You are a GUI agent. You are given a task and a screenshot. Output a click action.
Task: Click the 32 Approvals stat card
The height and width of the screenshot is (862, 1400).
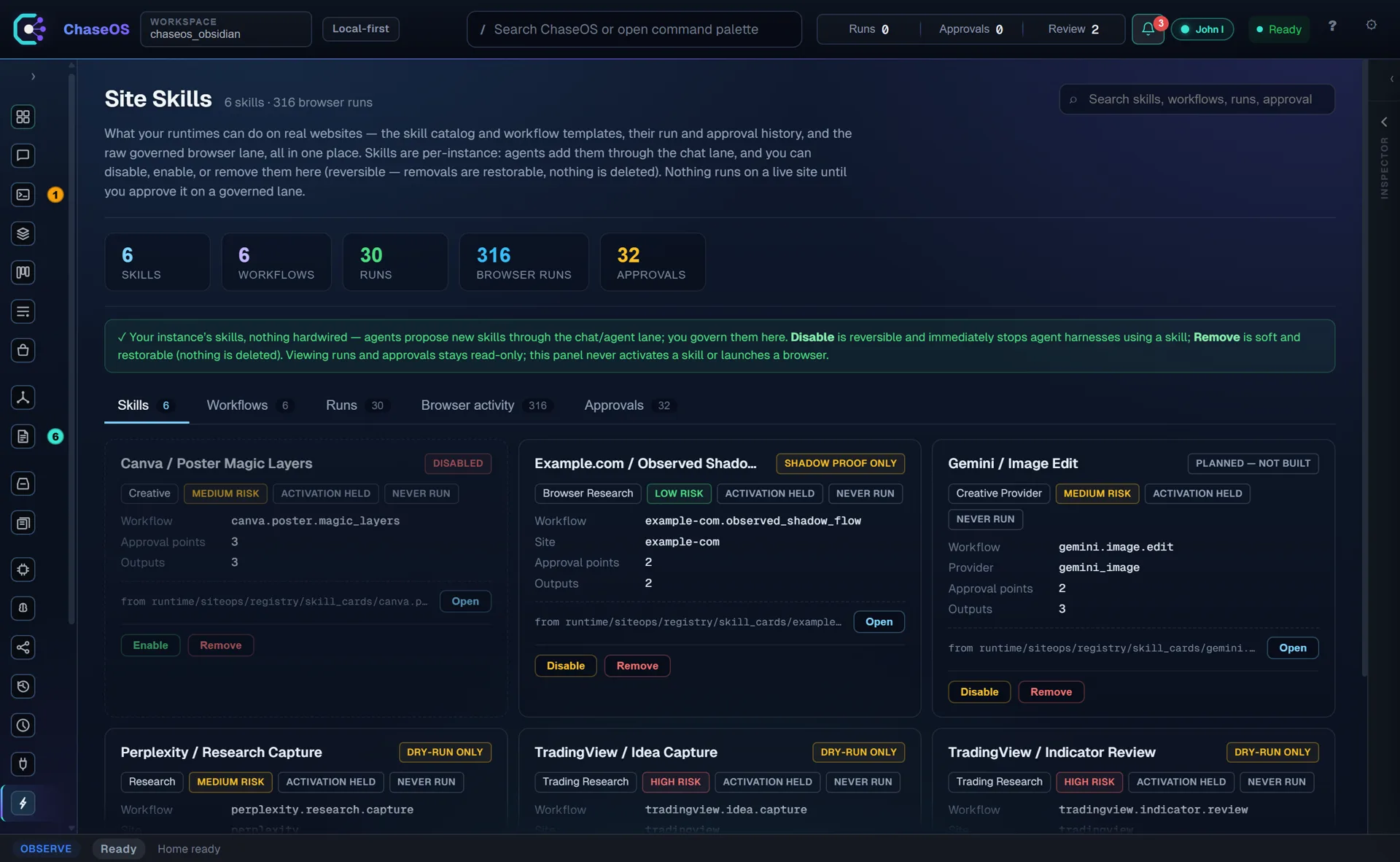tap(652, 262)
